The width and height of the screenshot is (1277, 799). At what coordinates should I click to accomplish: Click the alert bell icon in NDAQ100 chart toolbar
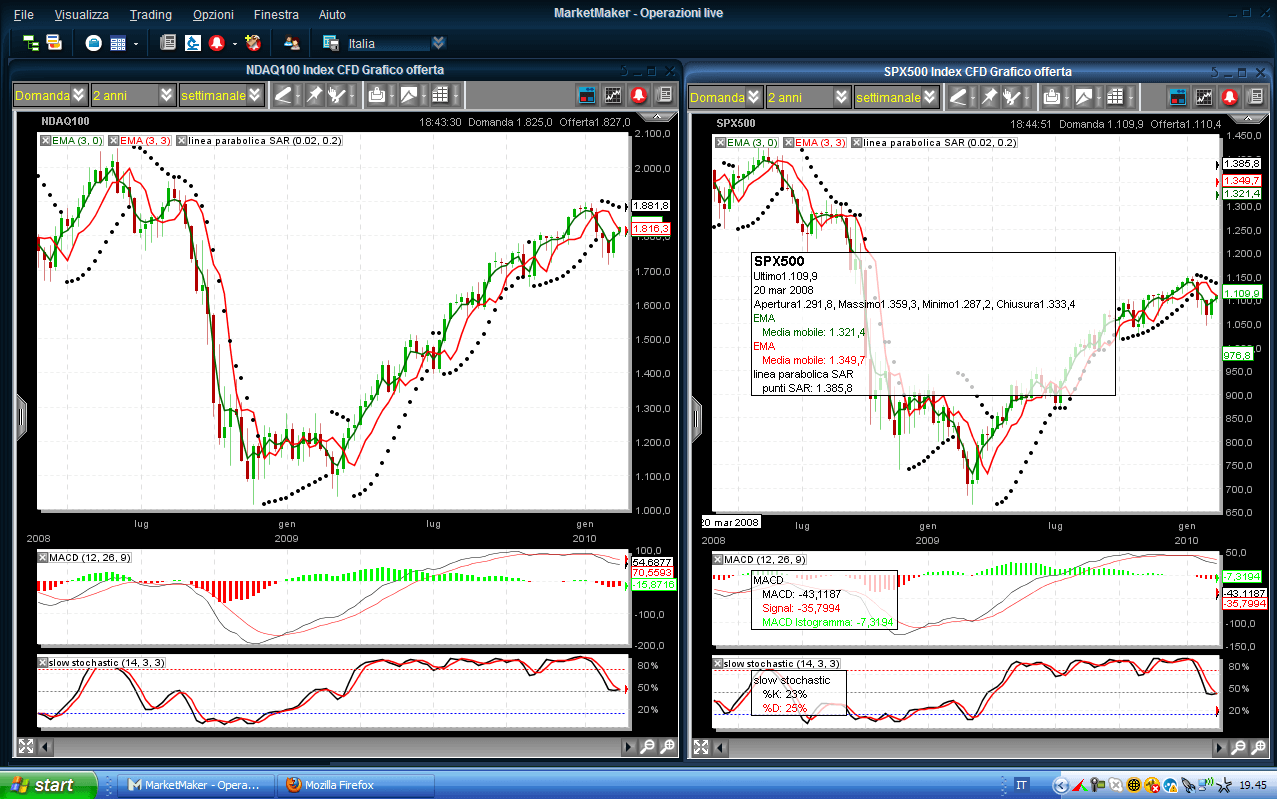(637, 96)
